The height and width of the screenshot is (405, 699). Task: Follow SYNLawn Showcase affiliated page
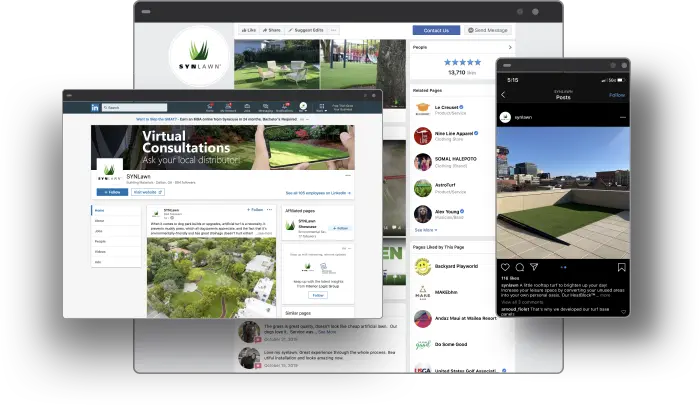pyautogui.click(x=341, y=228)
